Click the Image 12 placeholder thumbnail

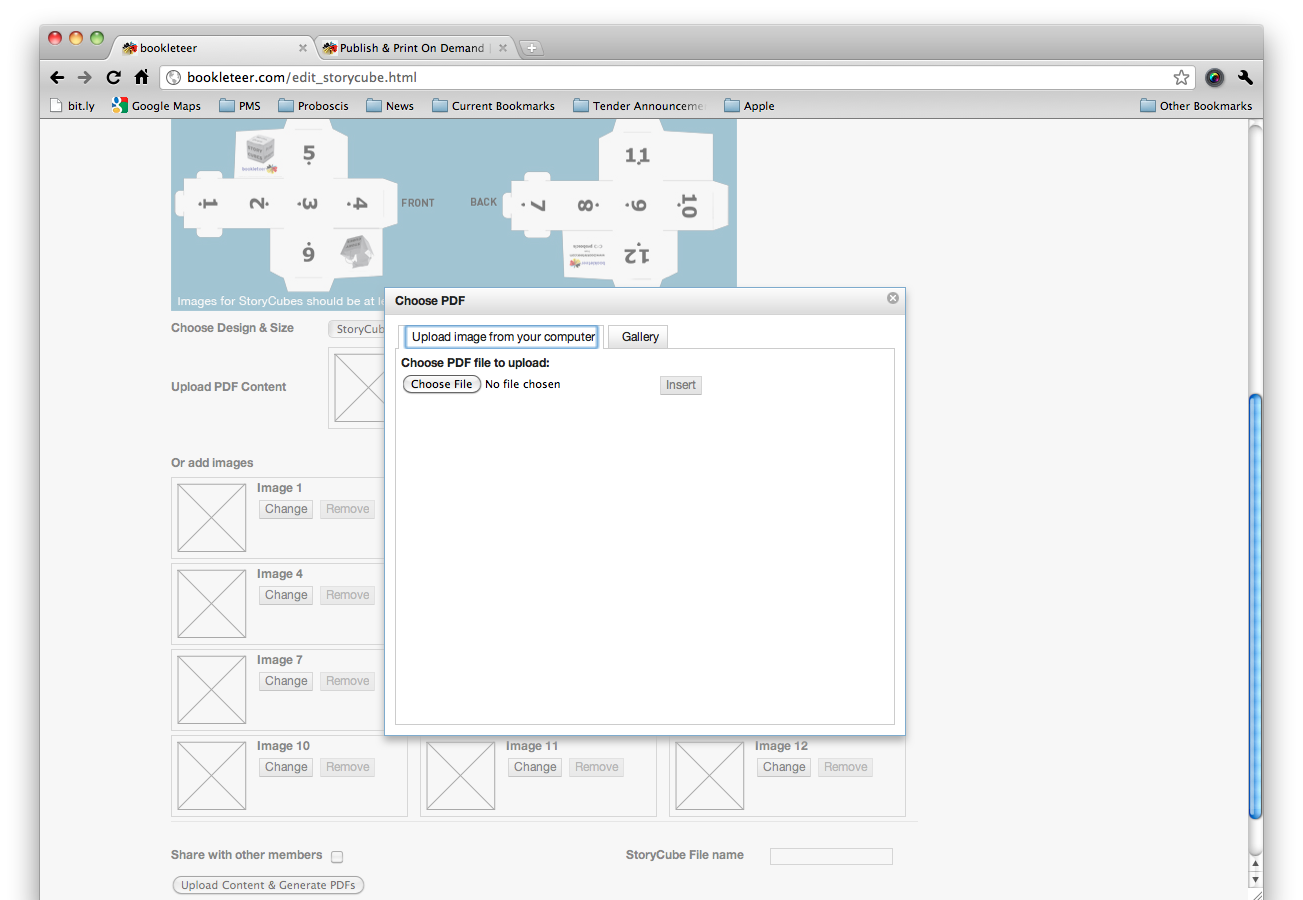(710, 776)
